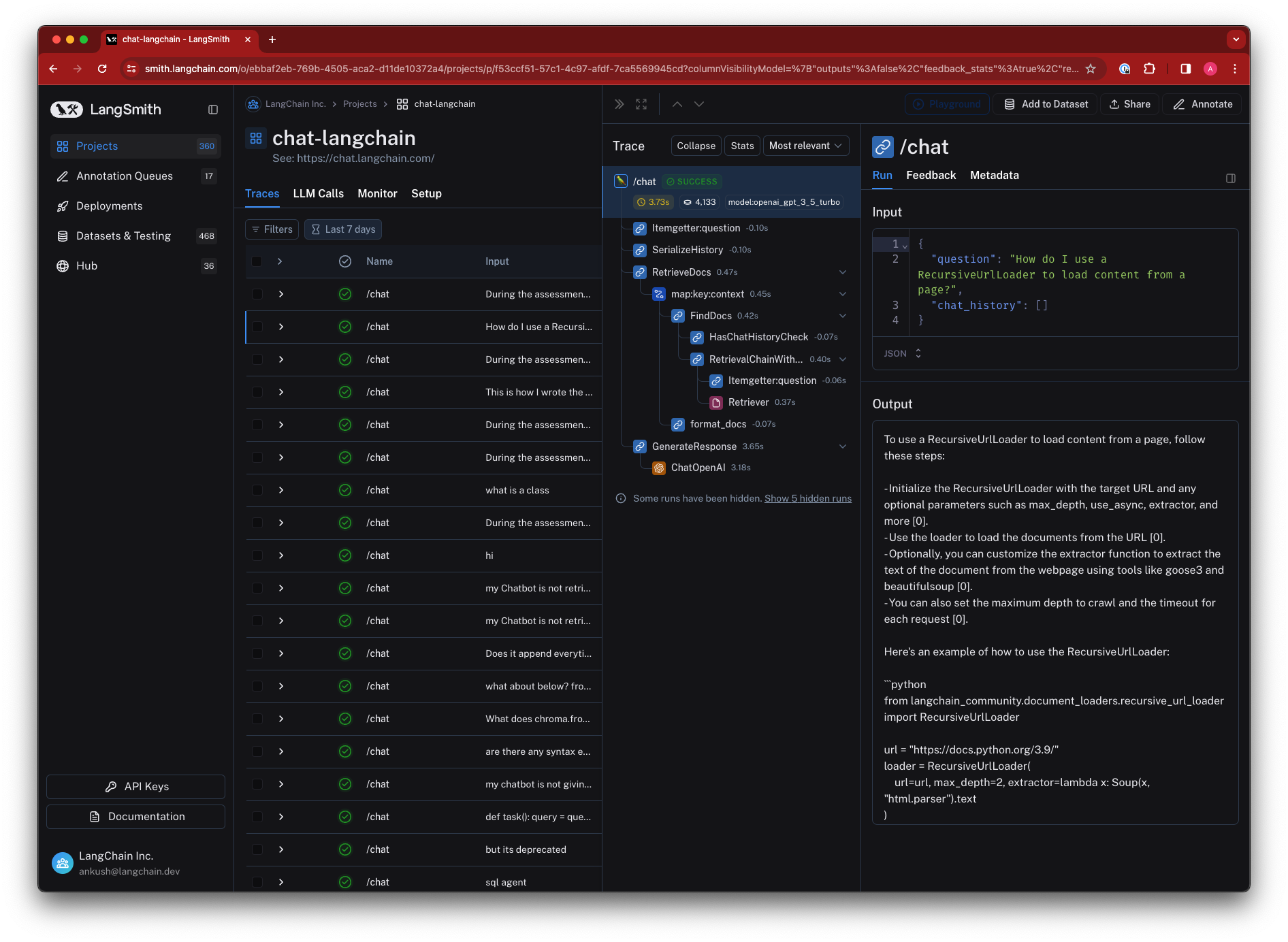This screenshot has width=1288, height=942.
Task: Check the box for 'but its deprecated' row
Action: click(x=257, y=849)
